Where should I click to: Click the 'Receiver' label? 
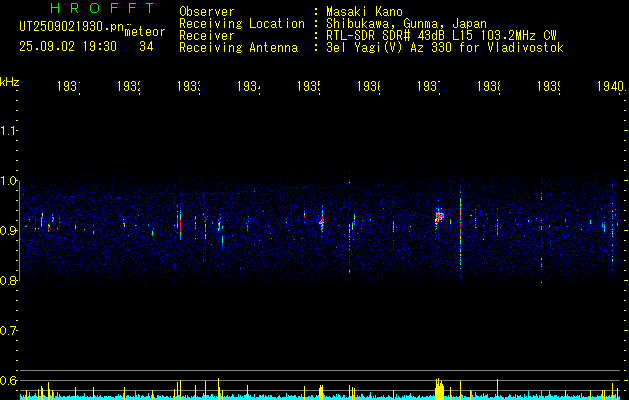coord(207,36)
